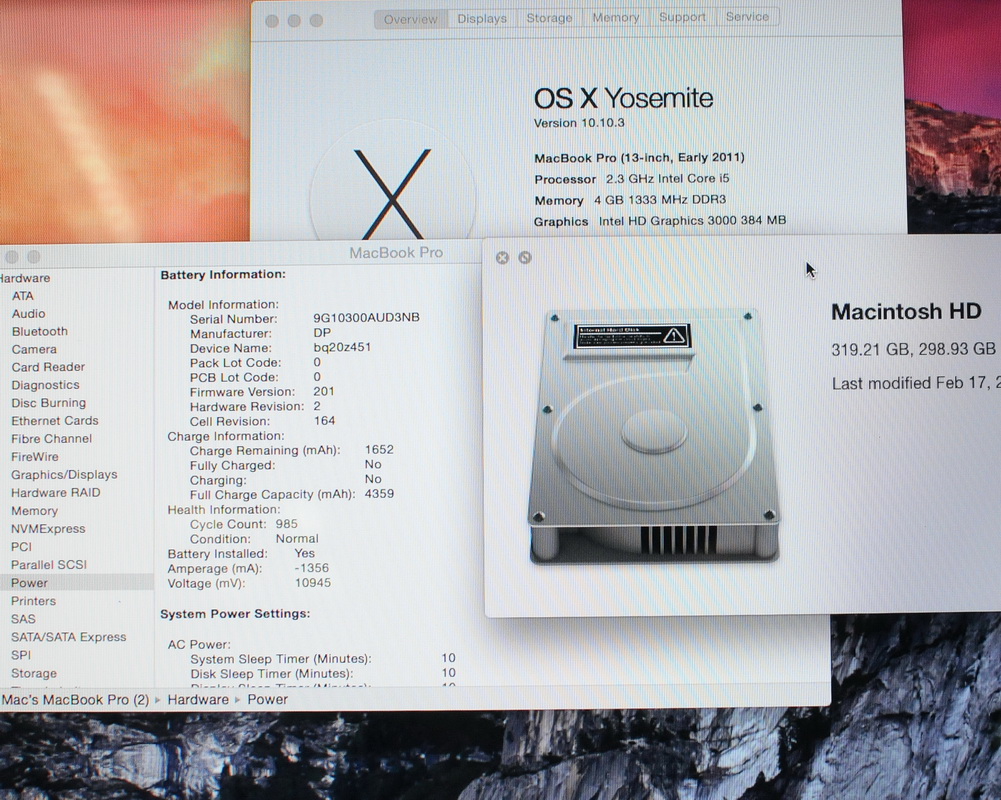This screenshot has height=800, width=1001.
Task: Select Camera in the sidebar
Action: point(34,349)
